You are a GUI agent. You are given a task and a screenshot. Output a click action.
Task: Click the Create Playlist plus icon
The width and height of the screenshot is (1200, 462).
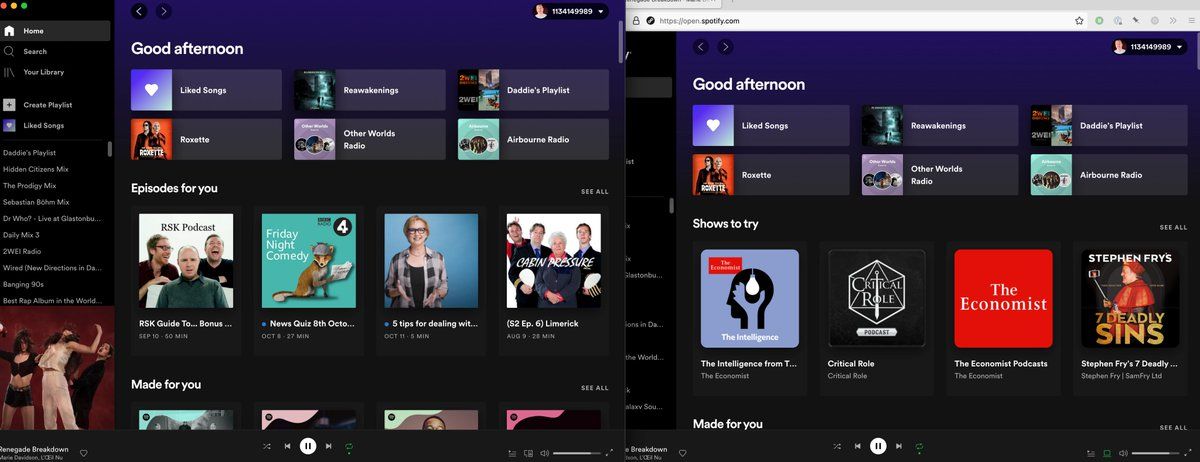10,105
